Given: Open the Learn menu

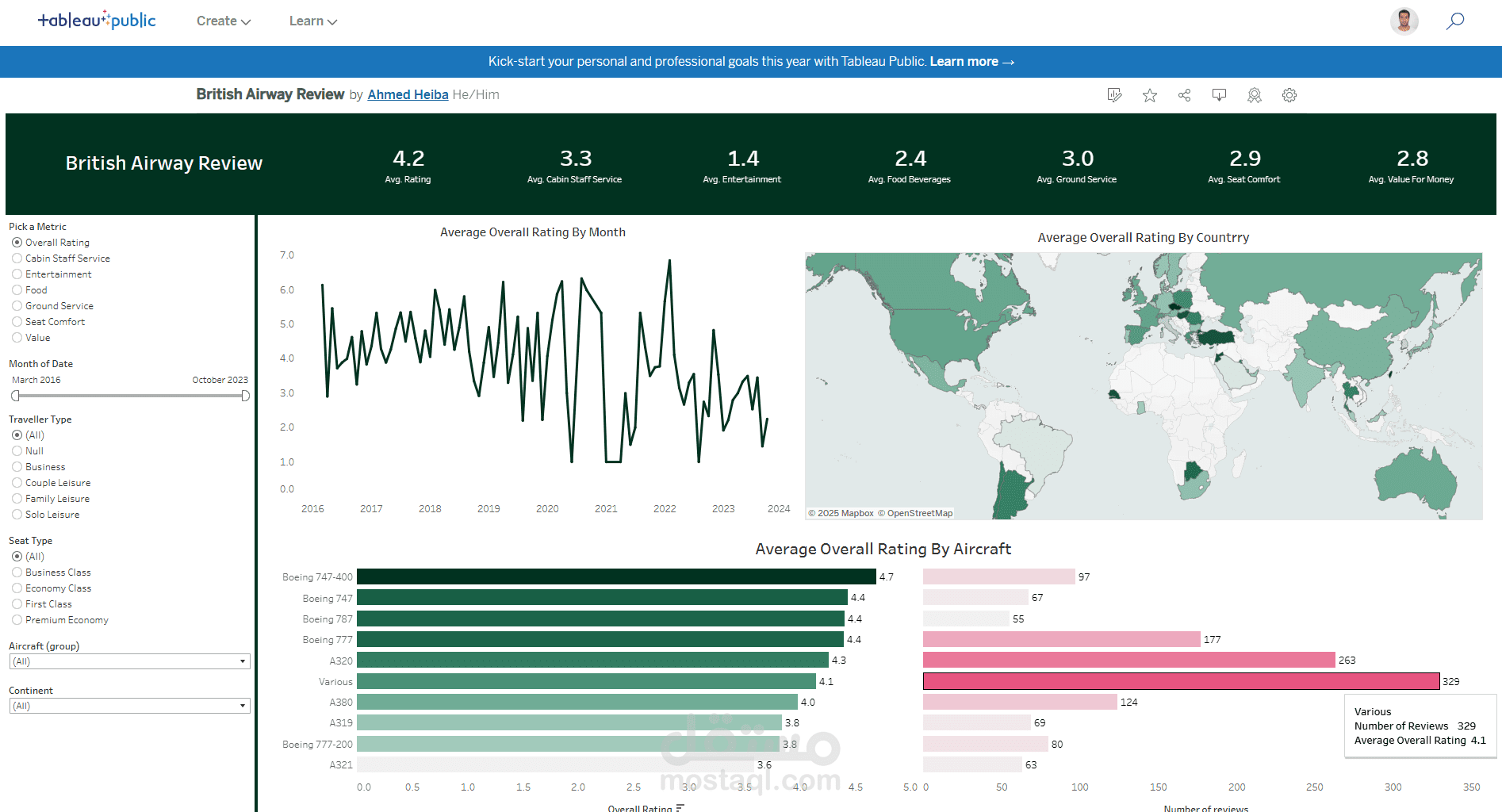Looking at the screenshot, I should pos(313,21).
